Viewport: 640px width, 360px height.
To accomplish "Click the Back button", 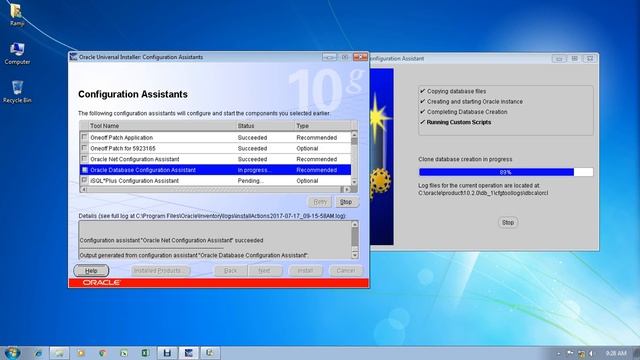I will 231,271.
